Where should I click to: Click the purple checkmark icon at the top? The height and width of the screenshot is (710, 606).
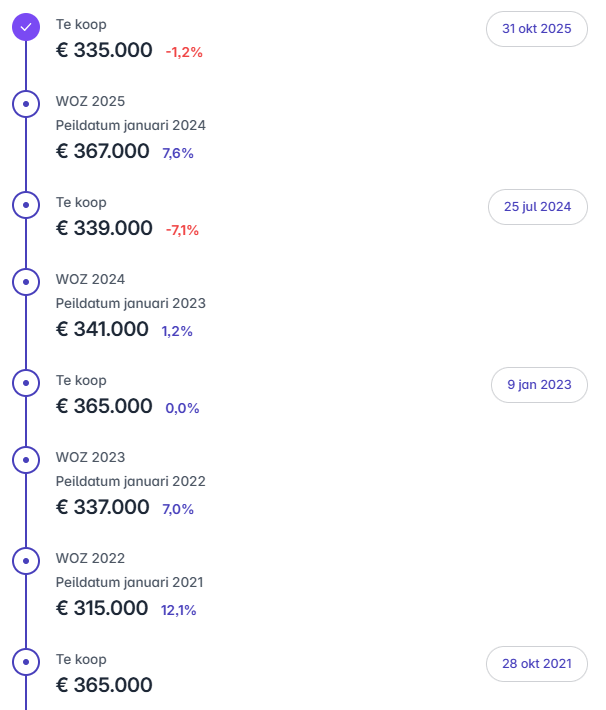25,27
